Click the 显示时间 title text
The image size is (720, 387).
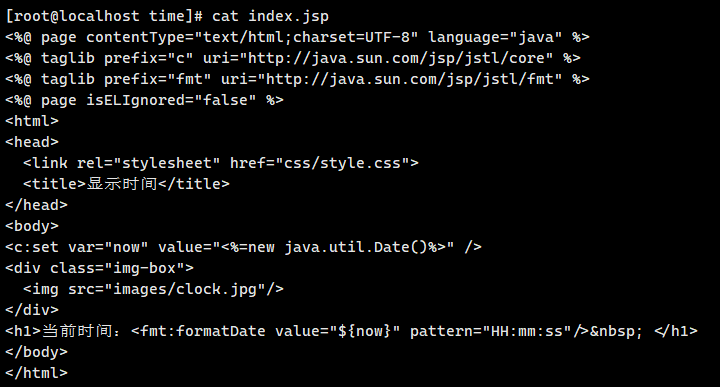122,184
